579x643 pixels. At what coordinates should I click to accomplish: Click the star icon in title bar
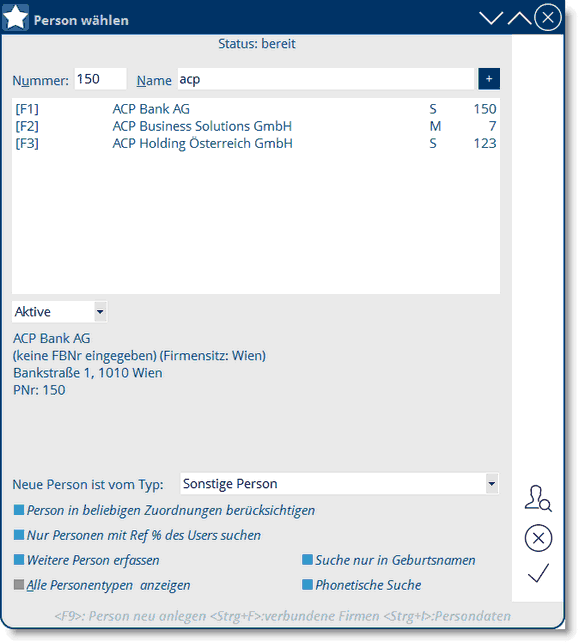[x=15, y=18]
